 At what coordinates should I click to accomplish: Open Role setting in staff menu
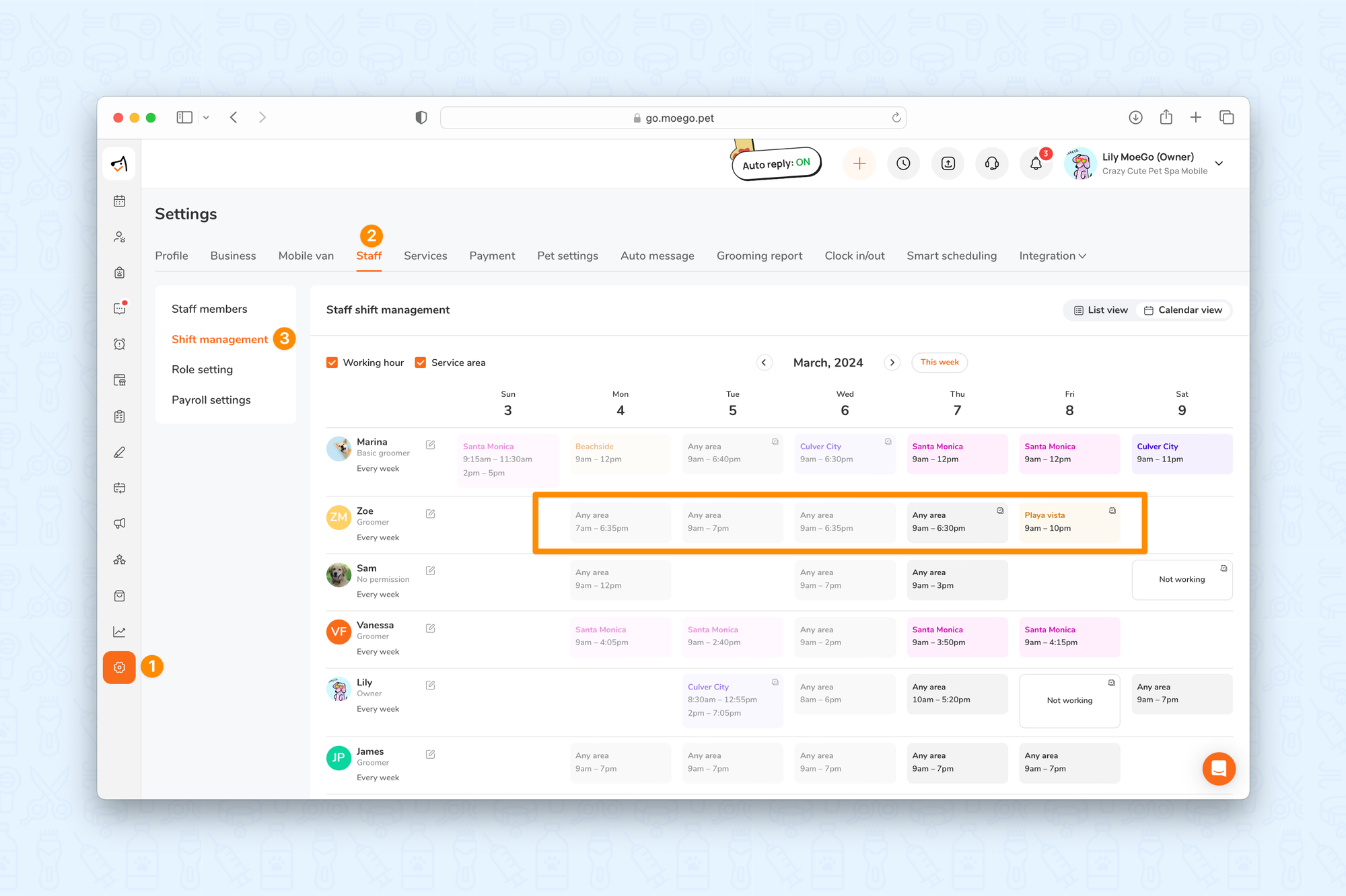[x=202, y=369]
